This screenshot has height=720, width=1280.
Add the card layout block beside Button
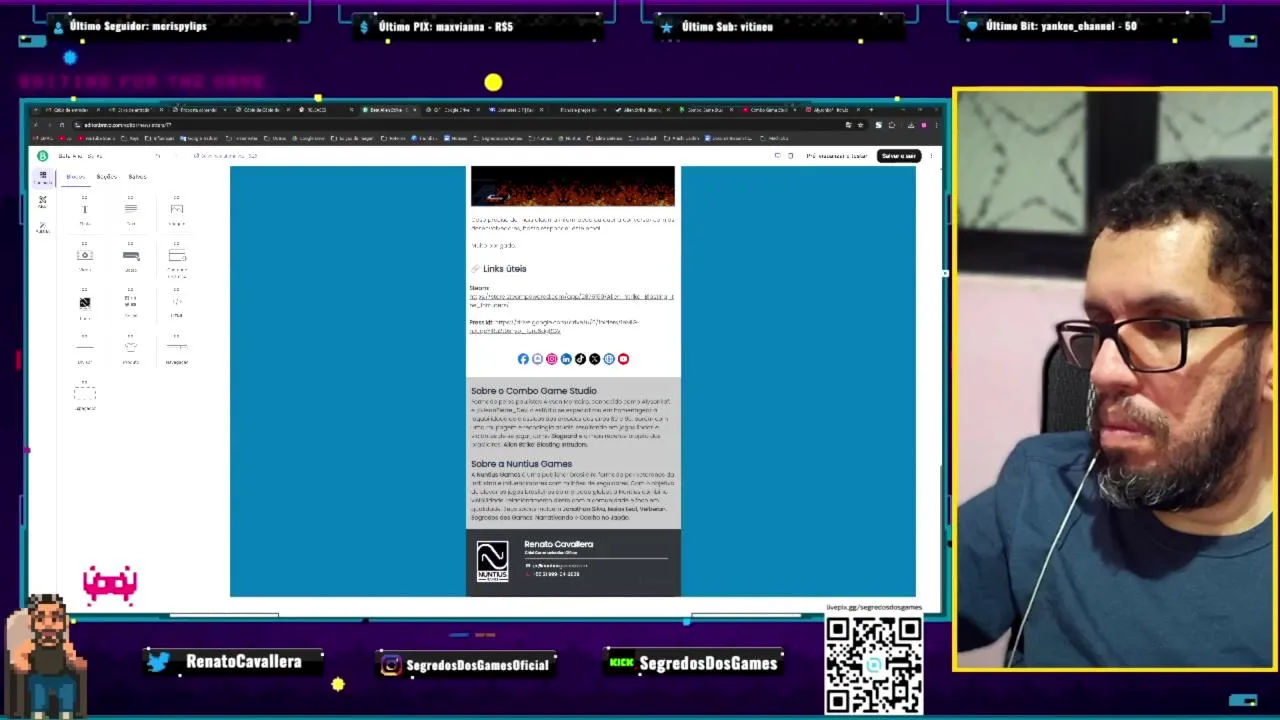(x=177, y=258)
